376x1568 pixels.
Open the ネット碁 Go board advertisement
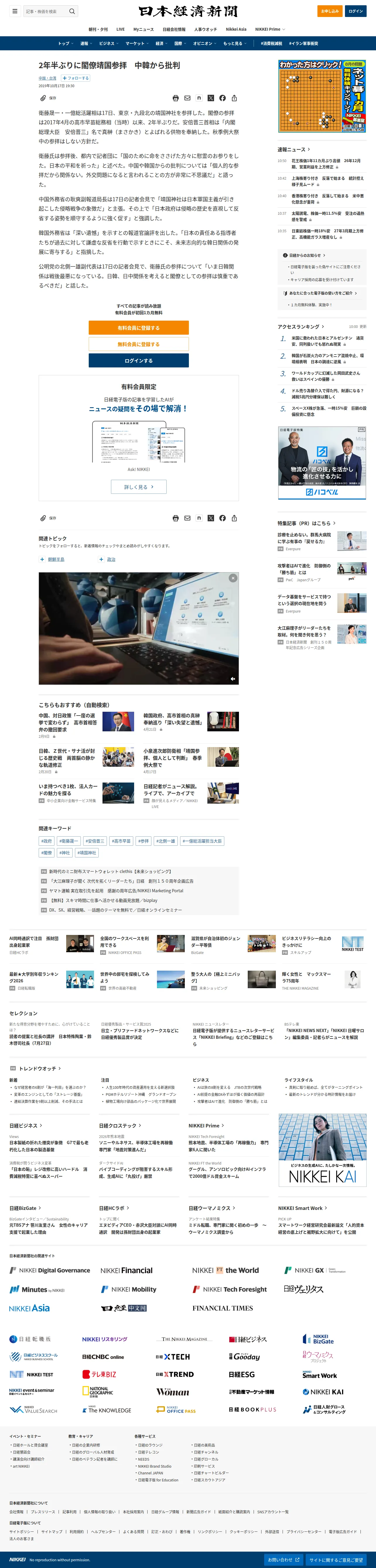click(322, 96)
